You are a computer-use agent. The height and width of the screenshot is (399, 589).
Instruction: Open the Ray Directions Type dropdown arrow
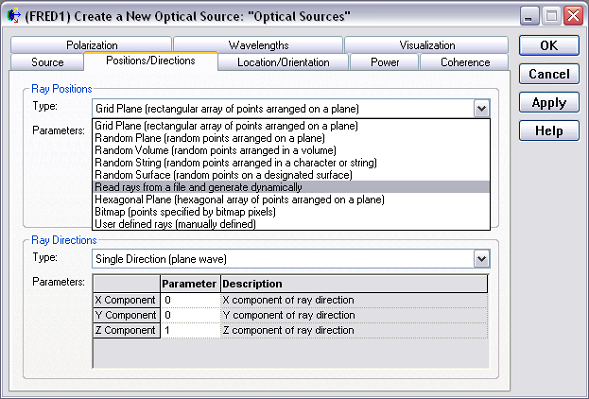coord(482,259)
